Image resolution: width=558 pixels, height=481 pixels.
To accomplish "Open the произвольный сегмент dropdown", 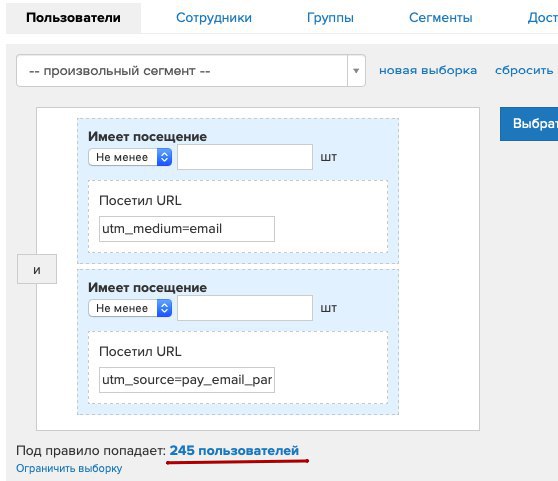I will (x=191, y=70).
